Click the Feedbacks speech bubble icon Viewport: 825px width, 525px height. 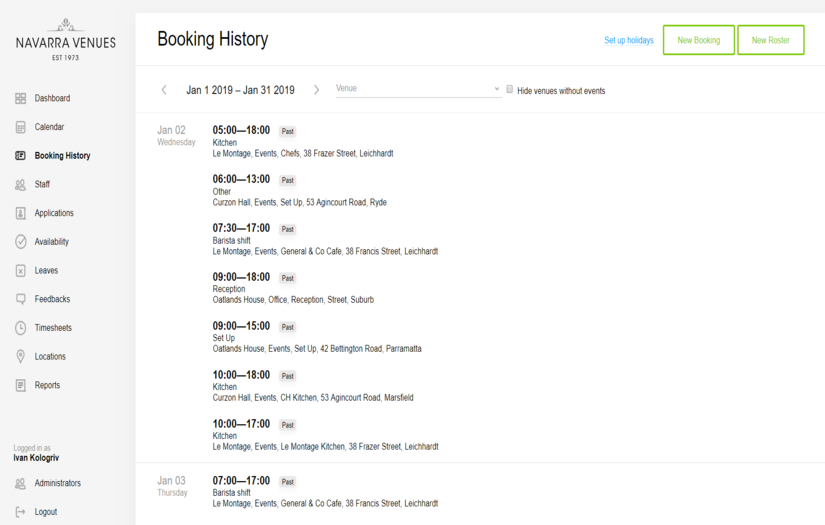21,299
